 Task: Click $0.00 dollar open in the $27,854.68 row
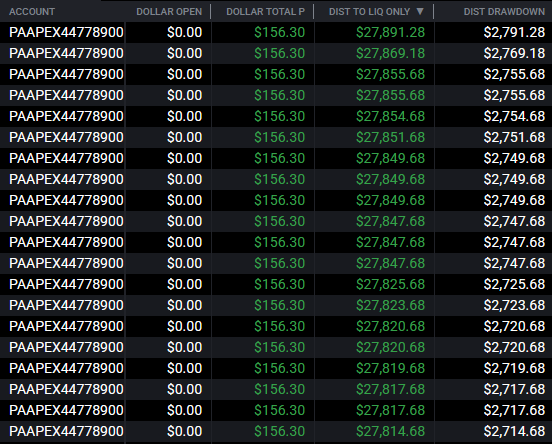click(x=184, y=117)
